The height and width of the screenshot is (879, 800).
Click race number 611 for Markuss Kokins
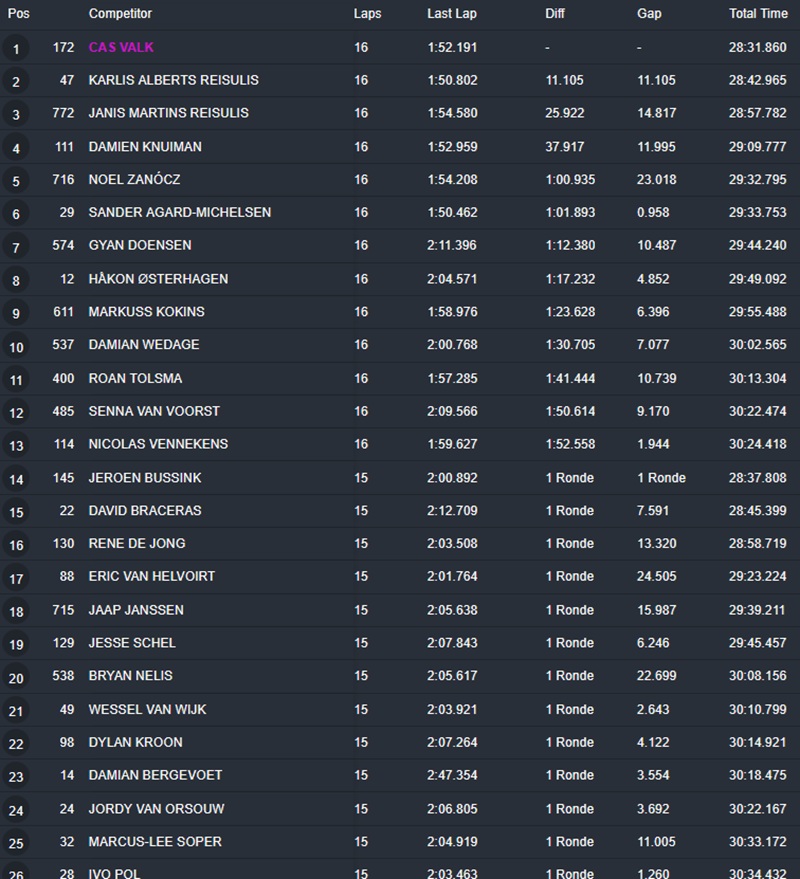[64, 312]
